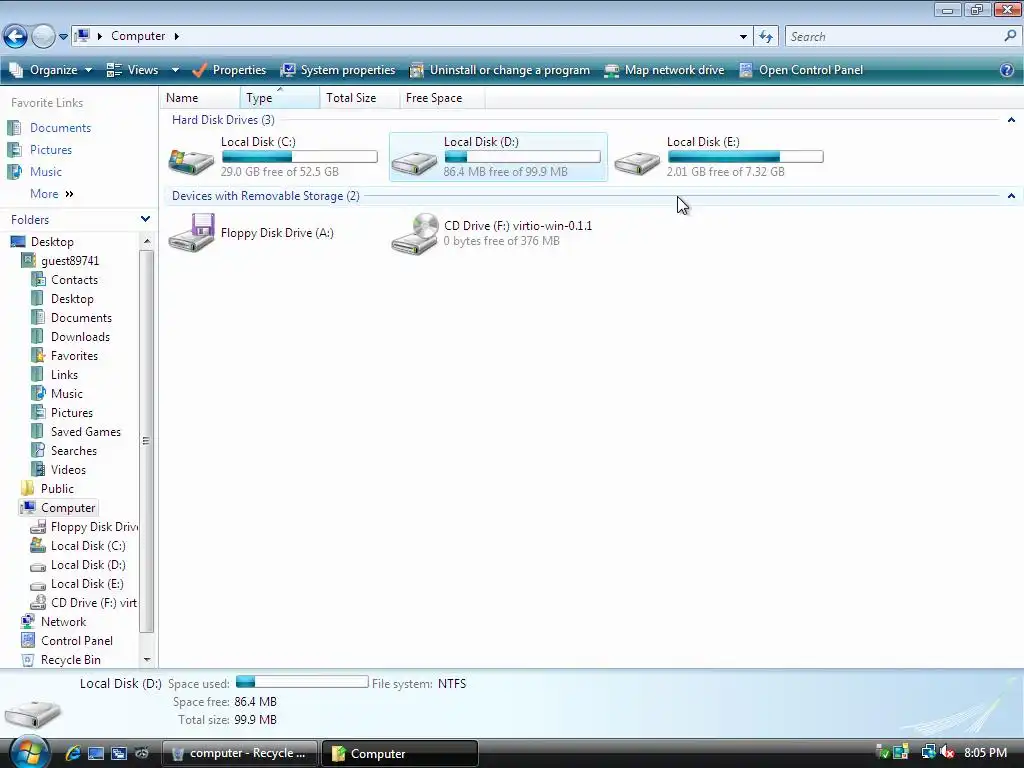Sort by the Type column header
This screenshot has width=1024, height=768.
coord(280,98)
